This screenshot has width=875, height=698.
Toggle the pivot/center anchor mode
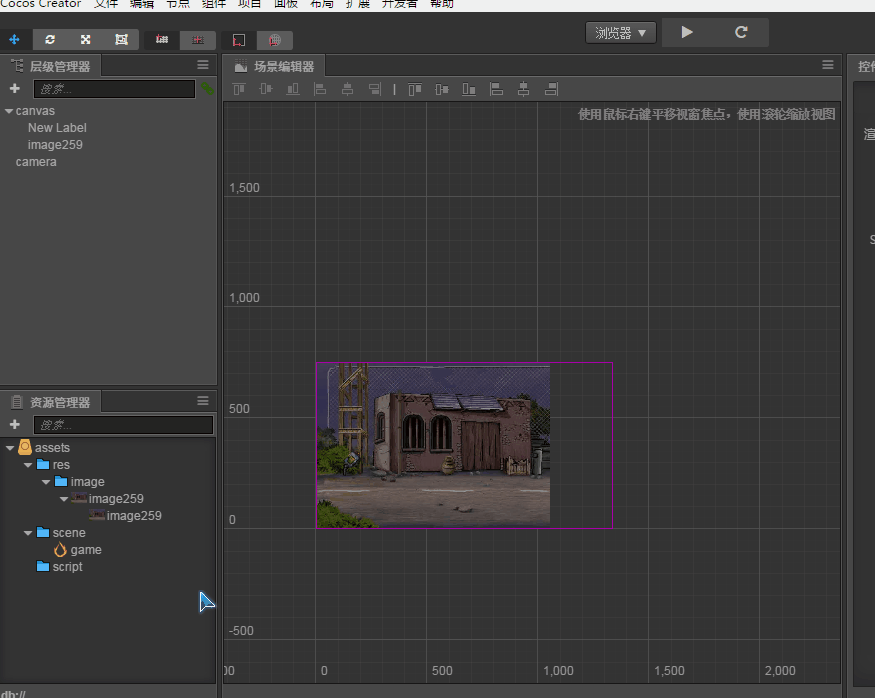pyautogui.click(x=162, y=40)
